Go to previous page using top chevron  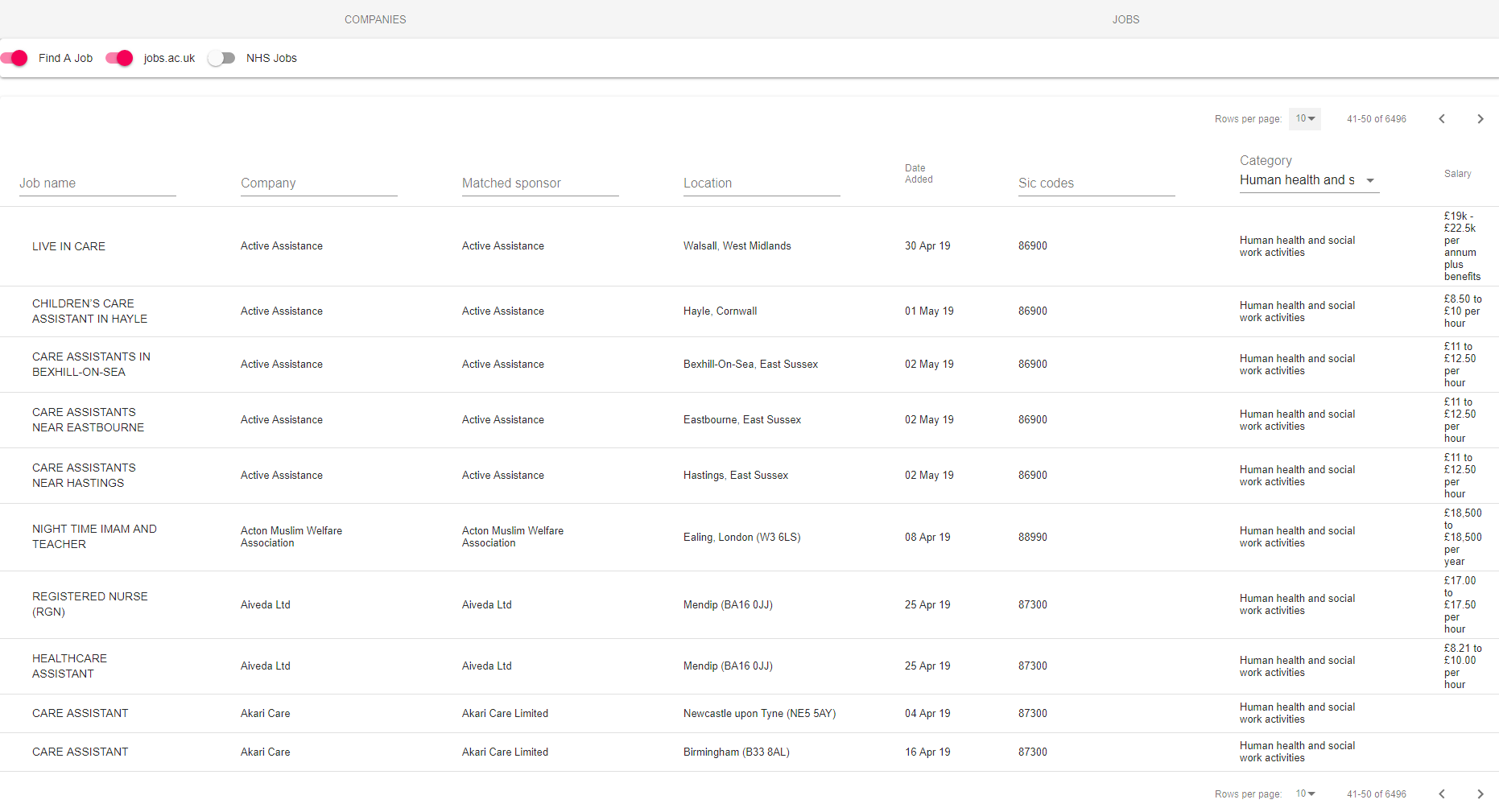click(1442, 119)
